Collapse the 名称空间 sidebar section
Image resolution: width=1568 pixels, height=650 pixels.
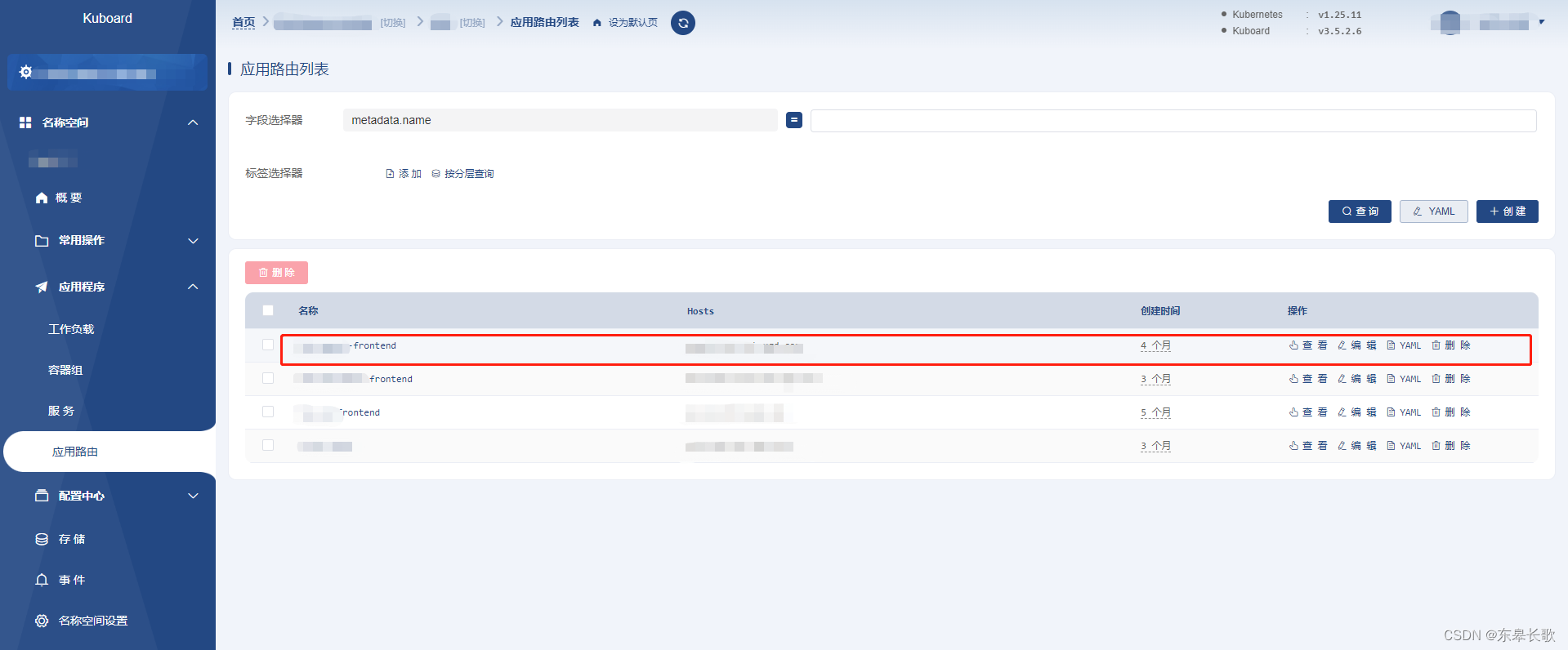click(193, 122)
